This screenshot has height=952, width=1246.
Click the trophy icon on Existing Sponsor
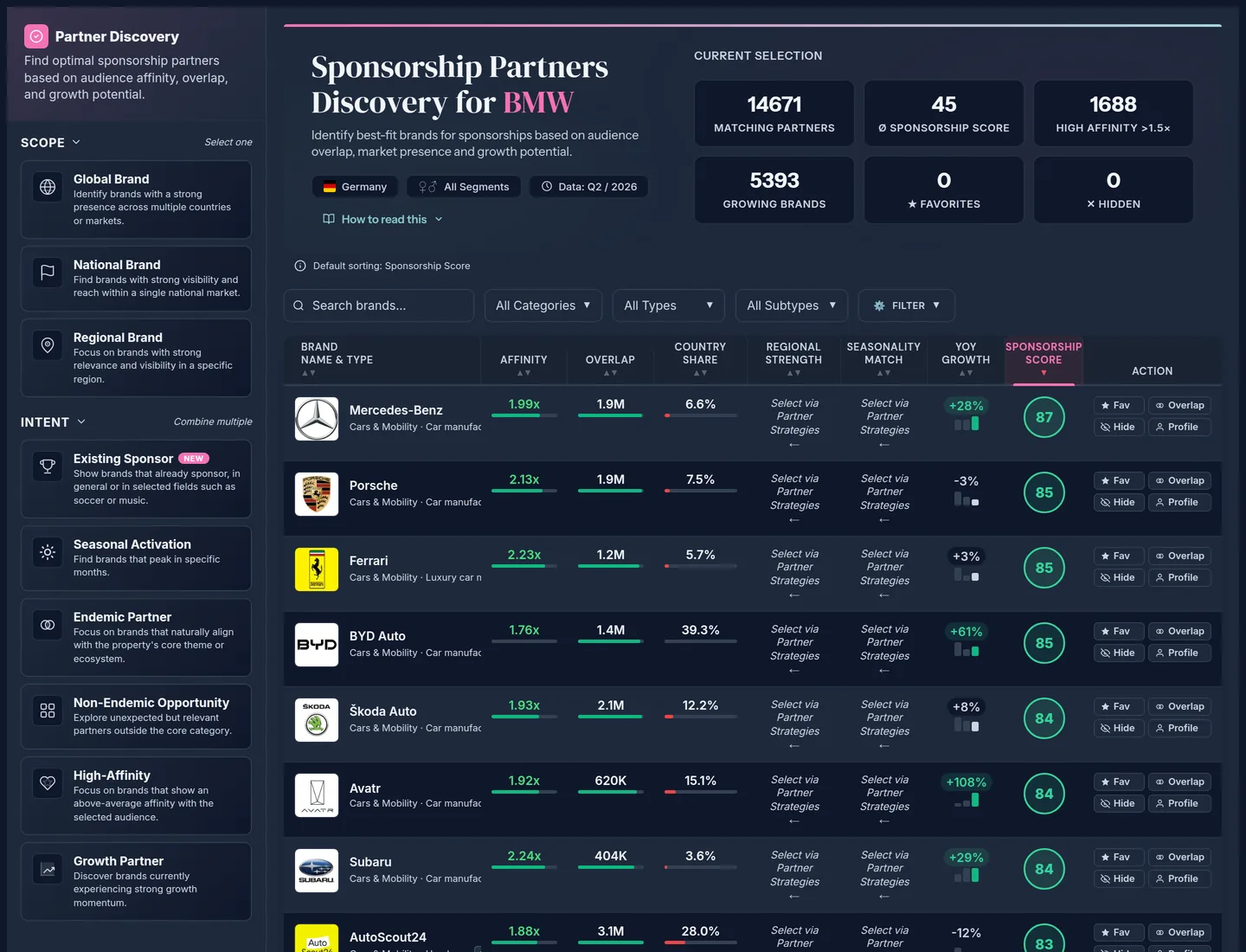coord(48,466)
